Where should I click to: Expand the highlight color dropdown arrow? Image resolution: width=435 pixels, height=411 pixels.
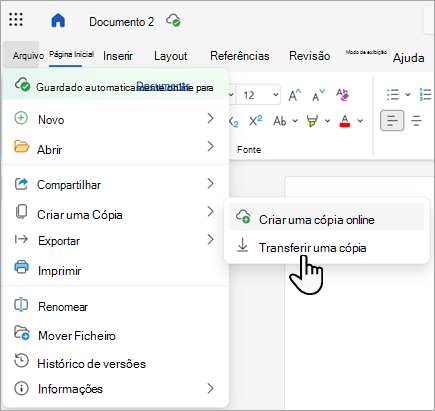[x=327, y=121]
